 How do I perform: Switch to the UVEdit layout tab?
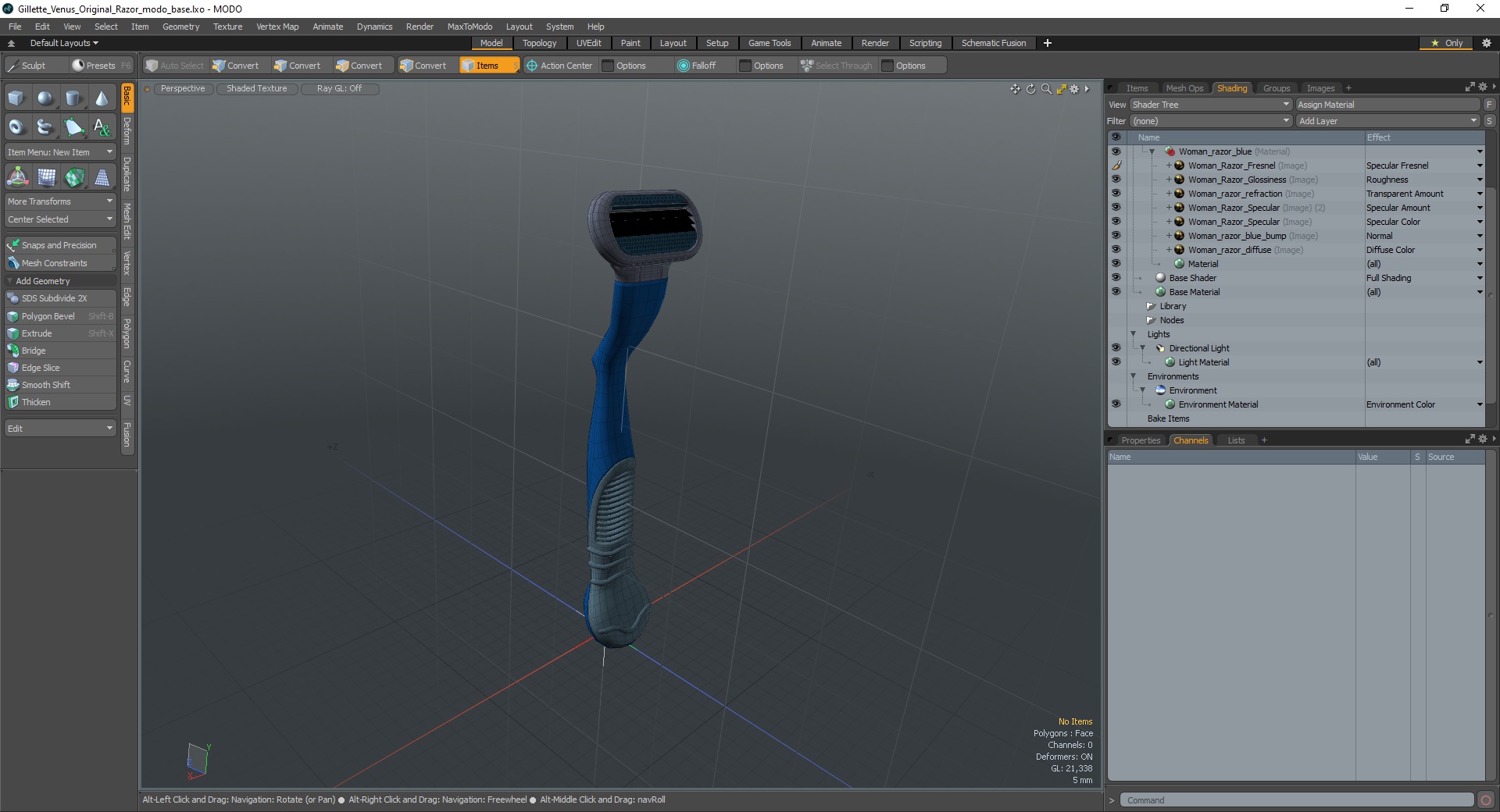tap(588, 43)
